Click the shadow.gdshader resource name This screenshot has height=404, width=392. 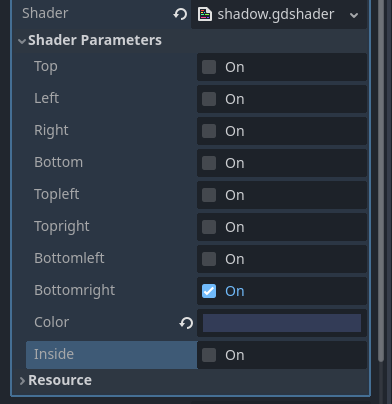(x=276, y=14)
